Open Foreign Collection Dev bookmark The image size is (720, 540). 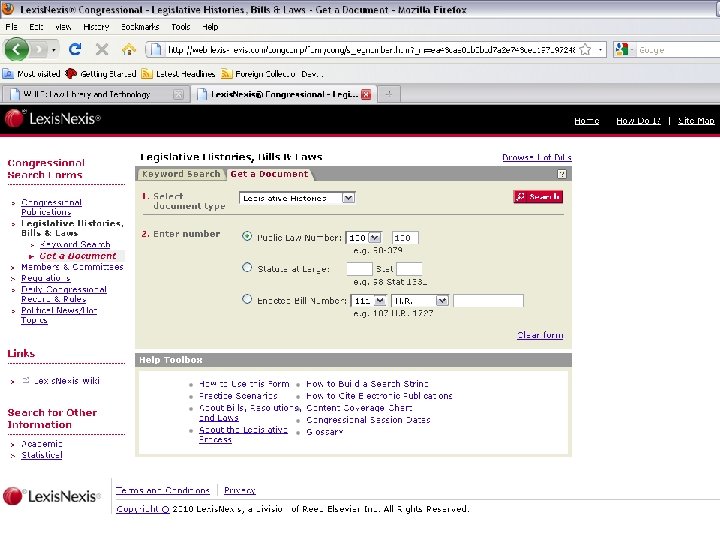pos(272,73)
